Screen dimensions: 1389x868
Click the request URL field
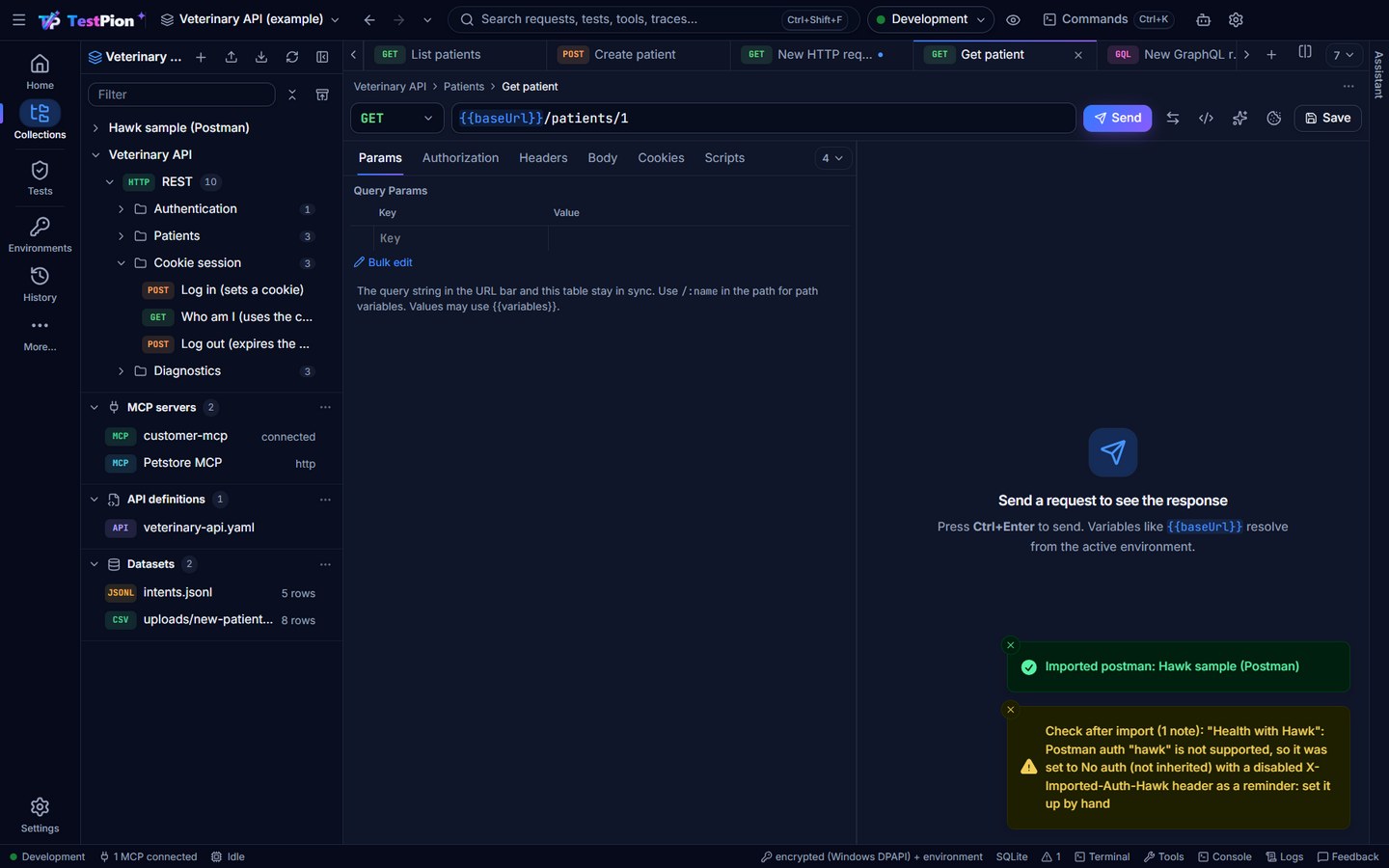tap(763, 118)
